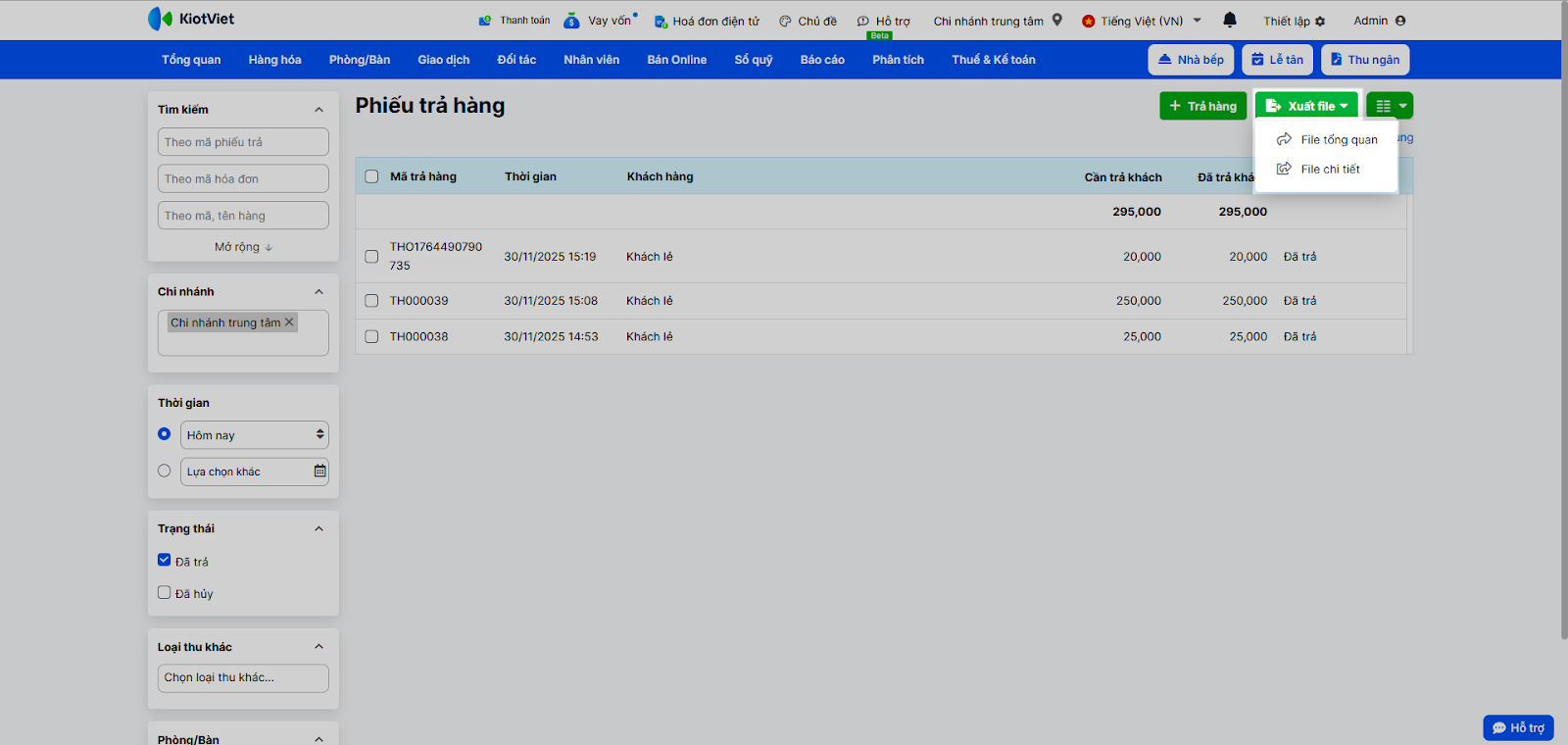
Task: Open the Phân tích Beta menu
Action: [x=898, y=60]
